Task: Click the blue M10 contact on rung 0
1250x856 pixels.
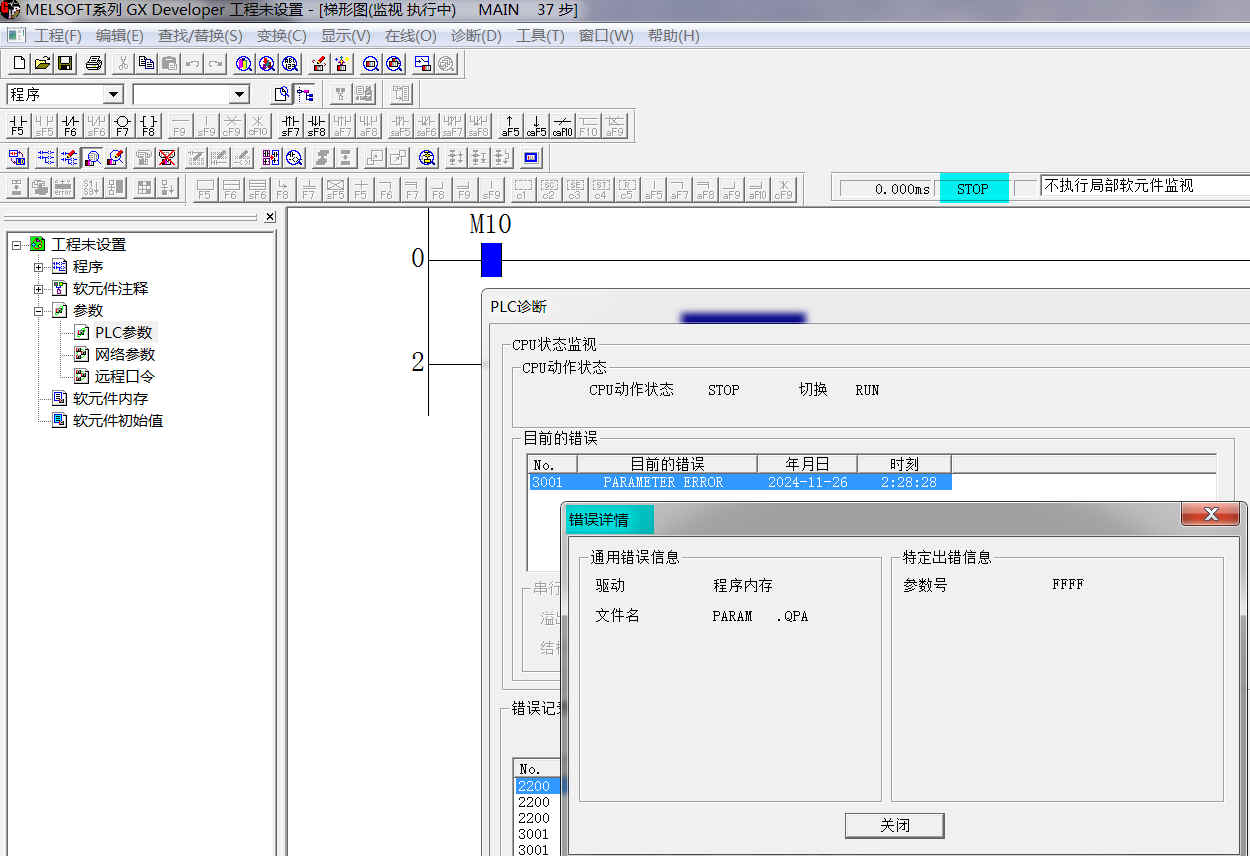Action: coord(491,260)
